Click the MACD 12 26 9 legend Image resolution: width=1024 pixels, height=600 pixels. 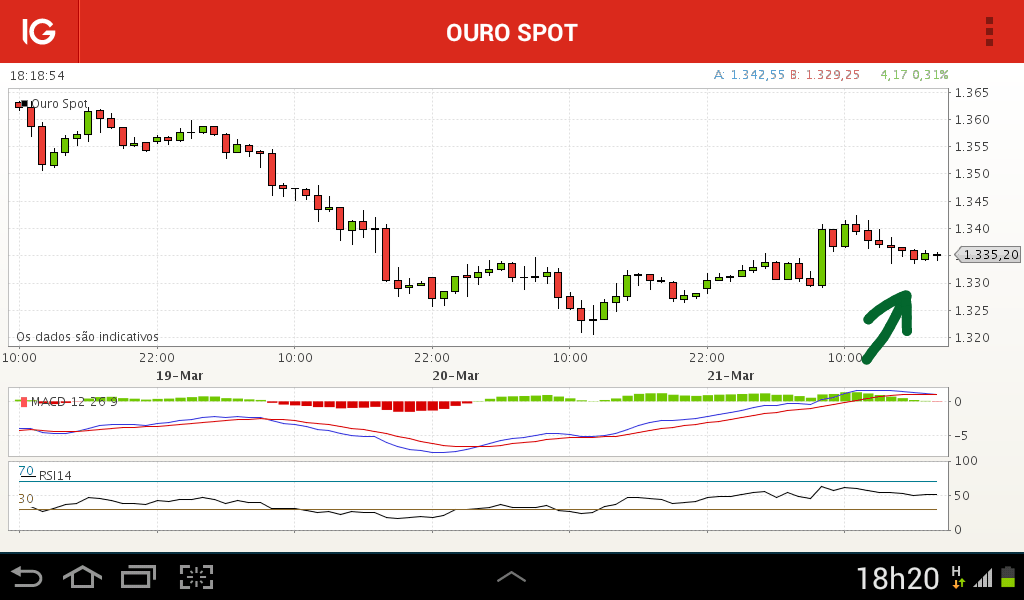pos(74,402)
